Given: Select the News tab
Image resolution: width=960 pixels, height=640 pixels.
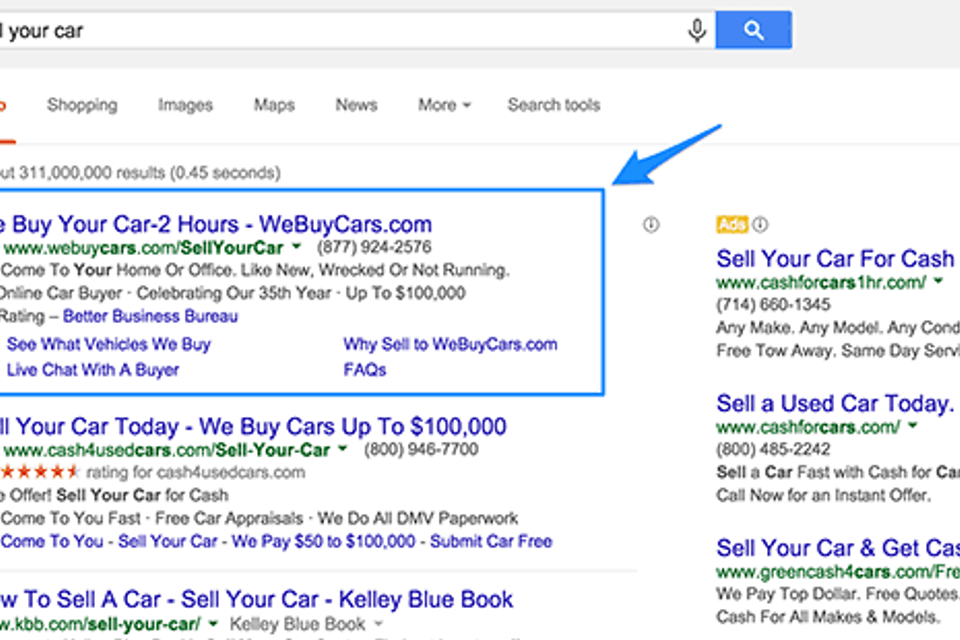Looking at the screenshot, I should [356, 105].
